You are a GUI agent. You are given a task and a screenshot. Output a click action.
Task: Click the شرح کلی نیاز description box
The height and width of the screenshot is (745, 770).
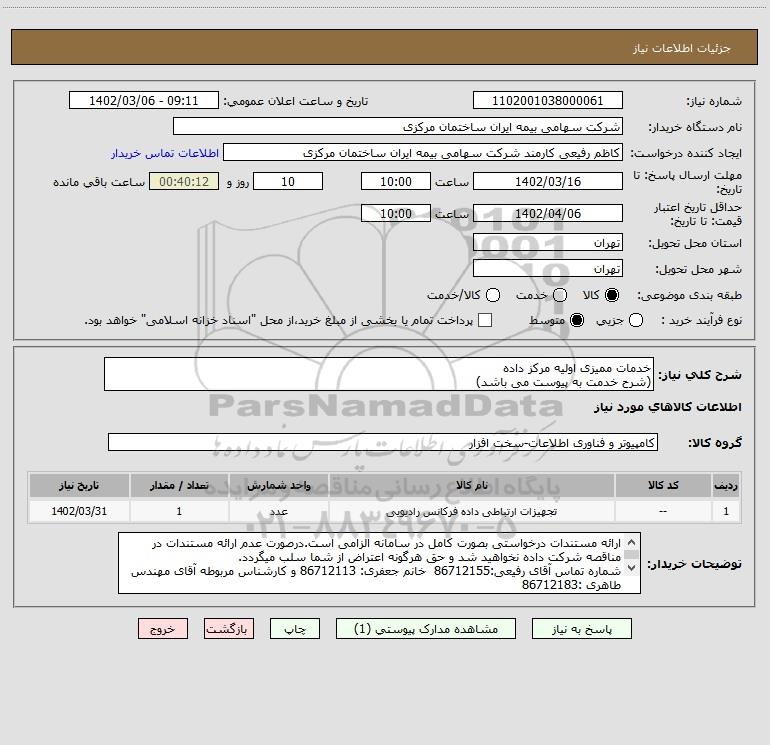[x=379, y=374]
